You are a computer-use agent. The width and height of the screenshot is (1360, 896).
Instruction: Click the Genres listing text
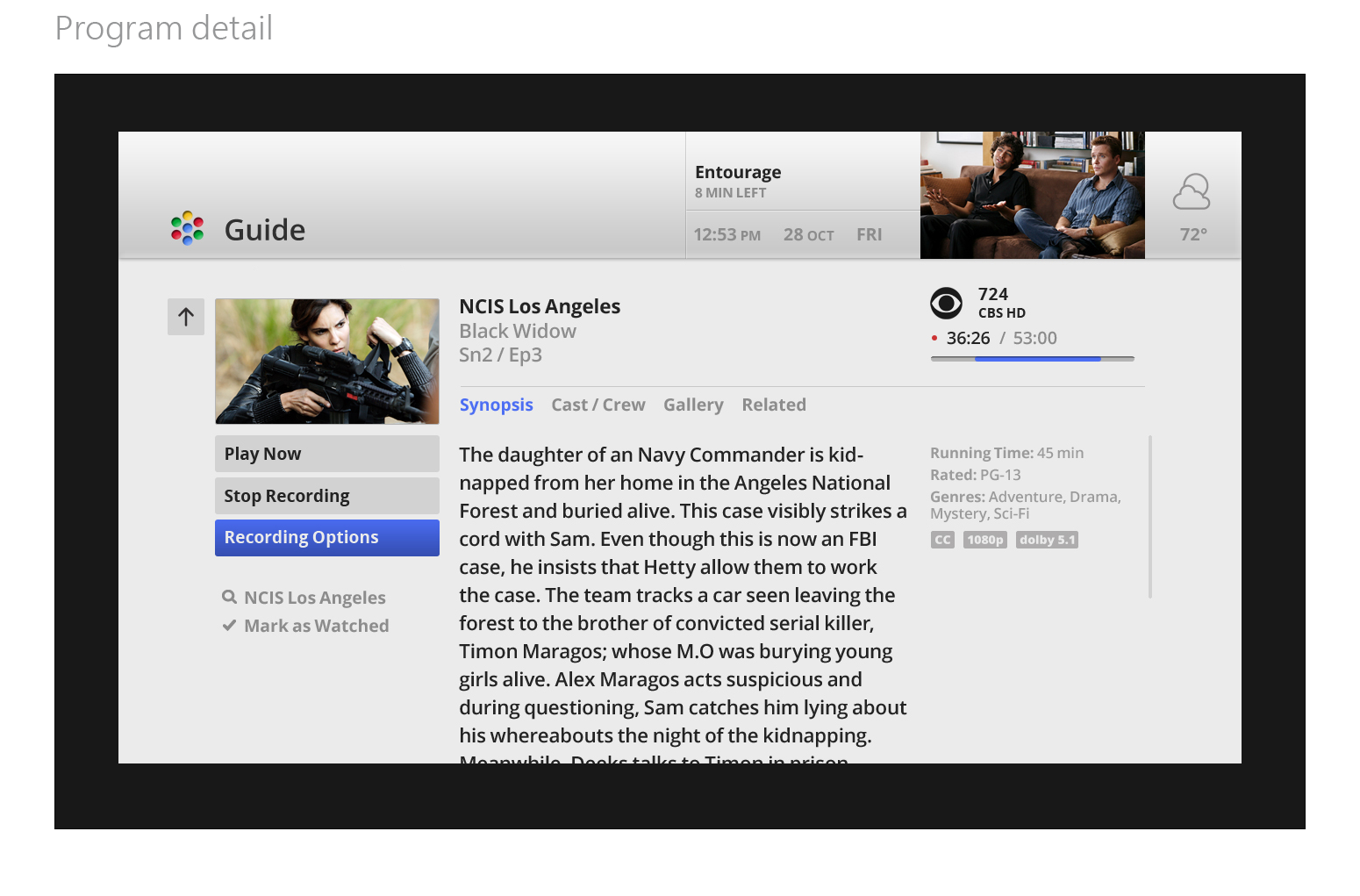click(1026, 505)
